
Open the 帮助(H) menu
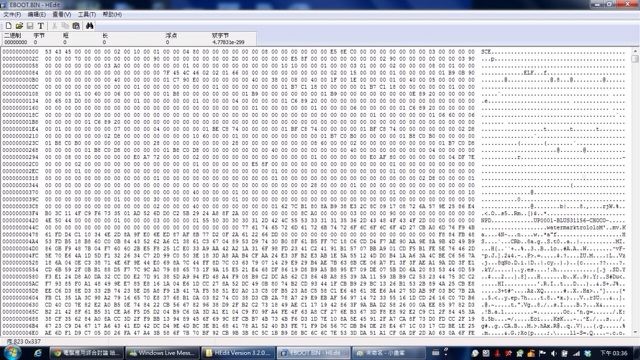(112, 14)
